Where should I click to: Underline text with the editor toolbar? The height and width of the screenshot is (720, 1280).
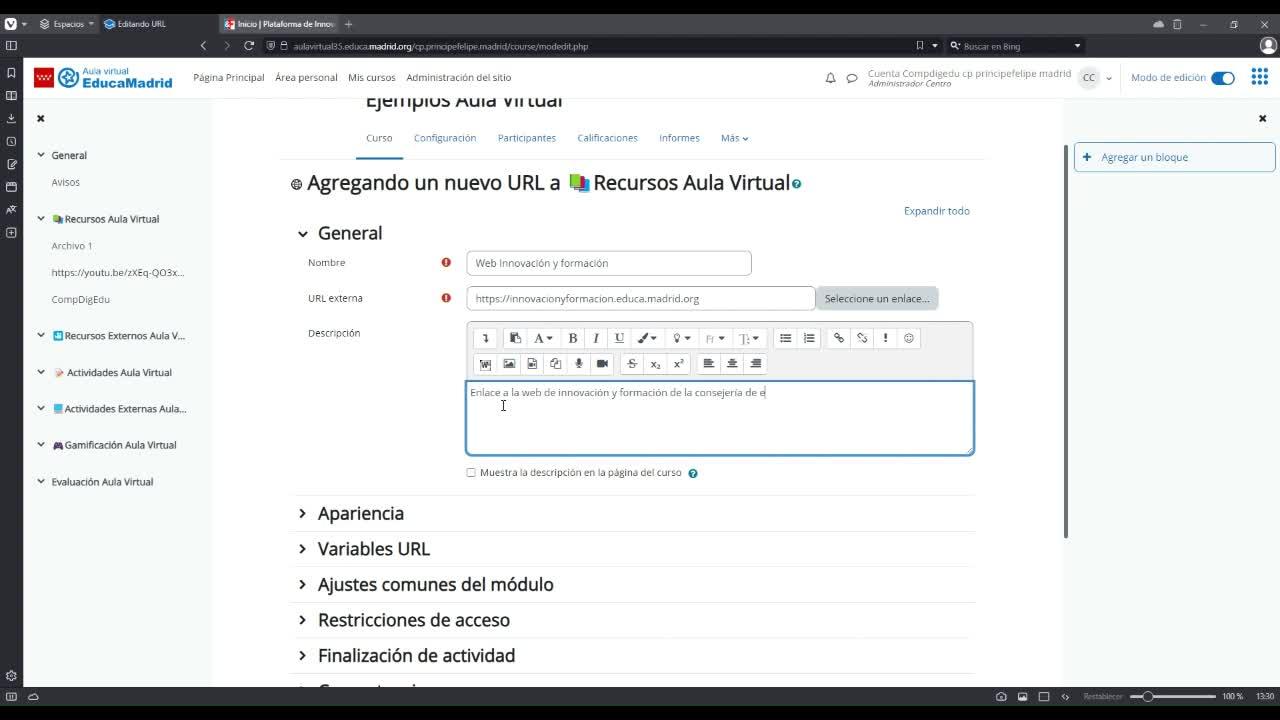tap(619, 338)
